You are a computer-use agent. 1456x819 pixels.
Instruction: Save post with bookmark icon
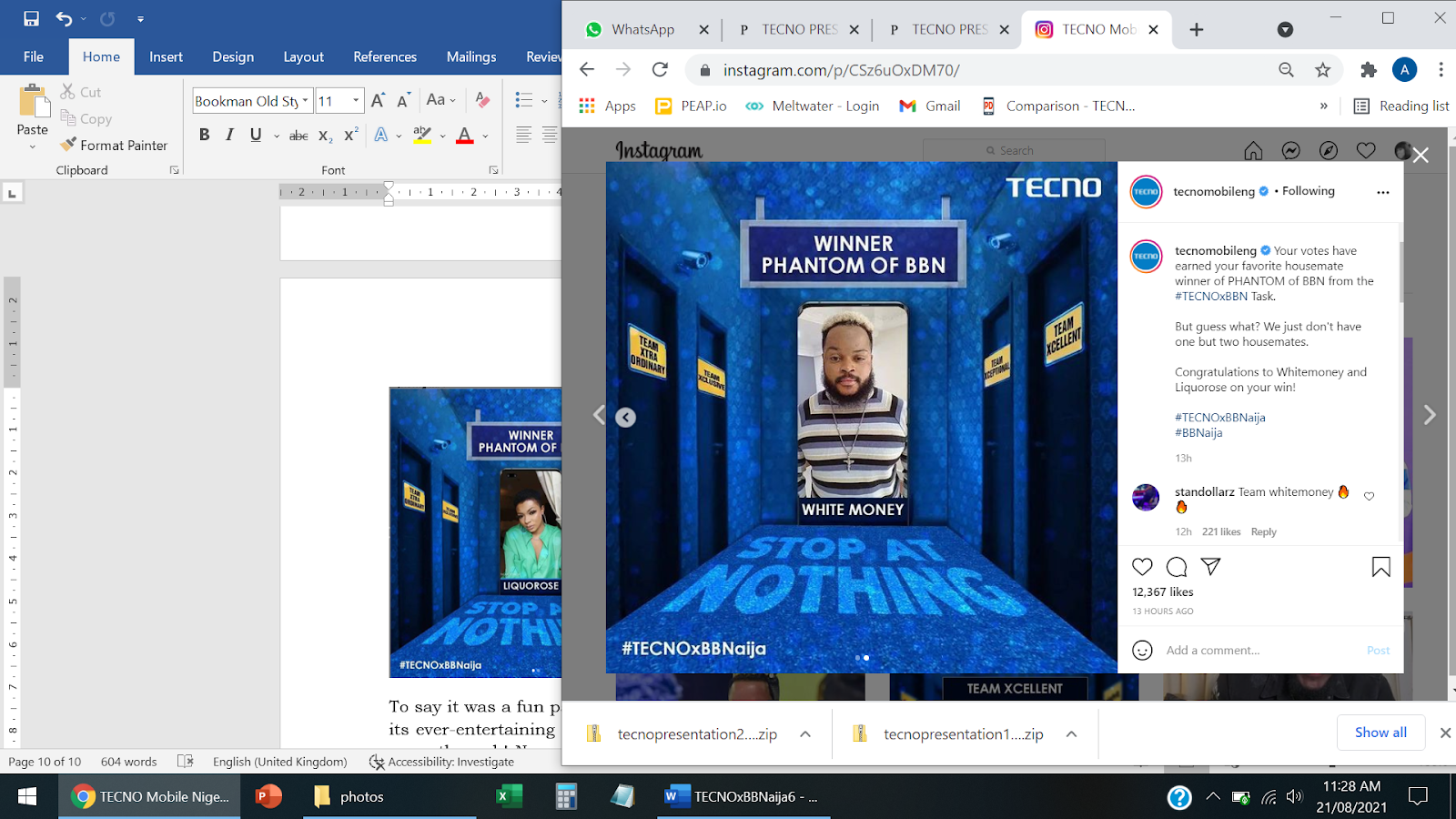tap(1380, 567)
